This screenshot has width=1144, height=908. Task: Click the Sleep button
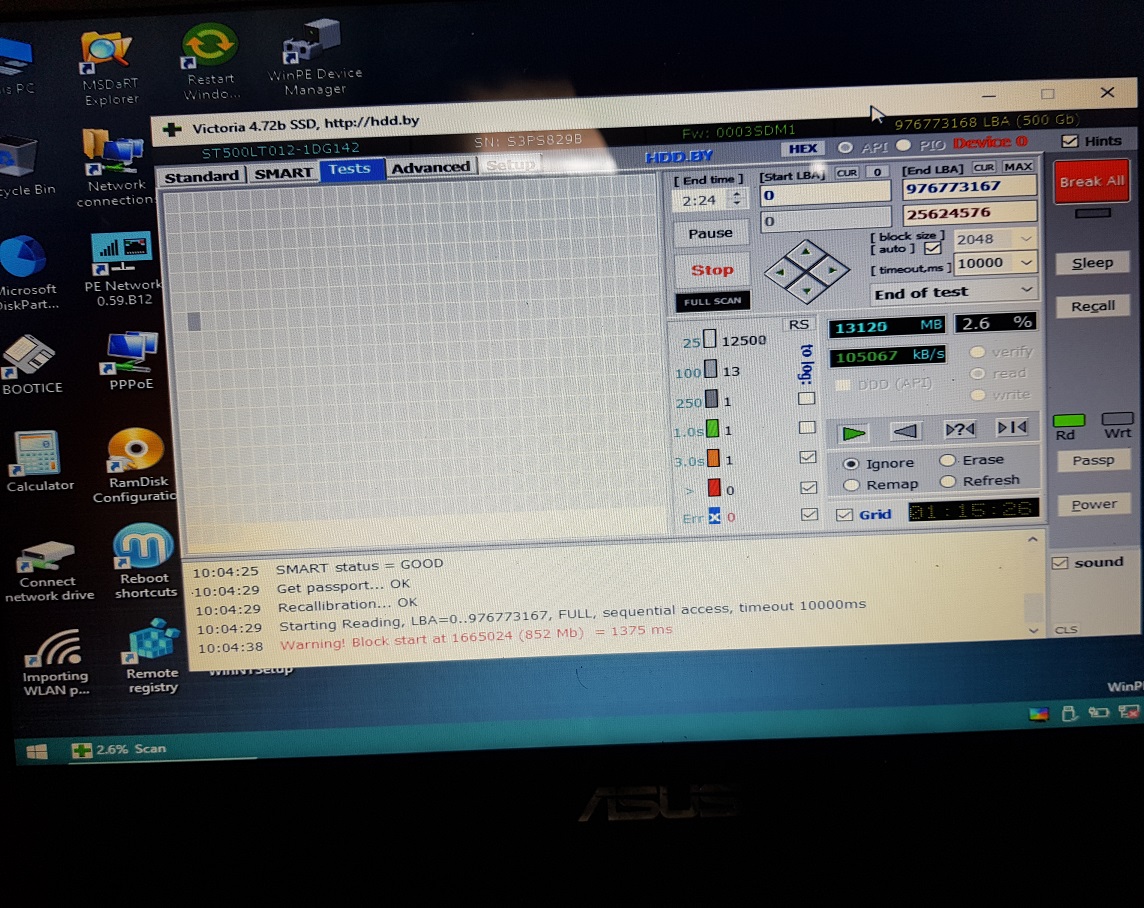(1092, 263)
